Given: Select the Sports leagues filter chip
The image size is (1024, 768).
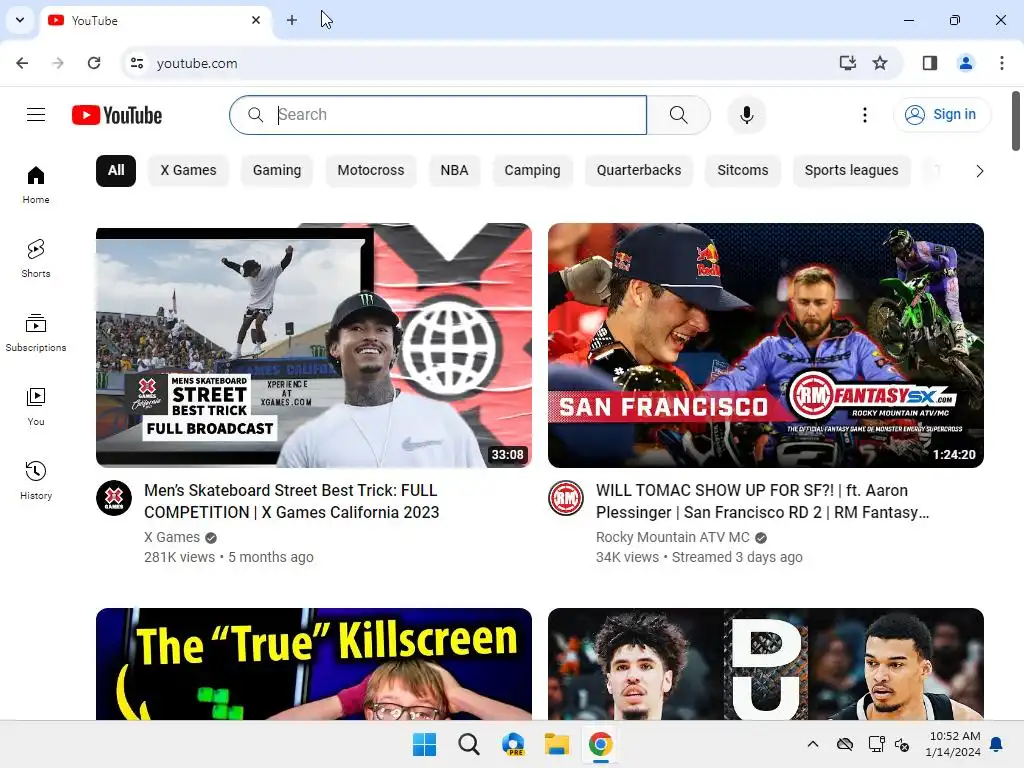Looking at the screenshot, I should [x=851, y=170].
